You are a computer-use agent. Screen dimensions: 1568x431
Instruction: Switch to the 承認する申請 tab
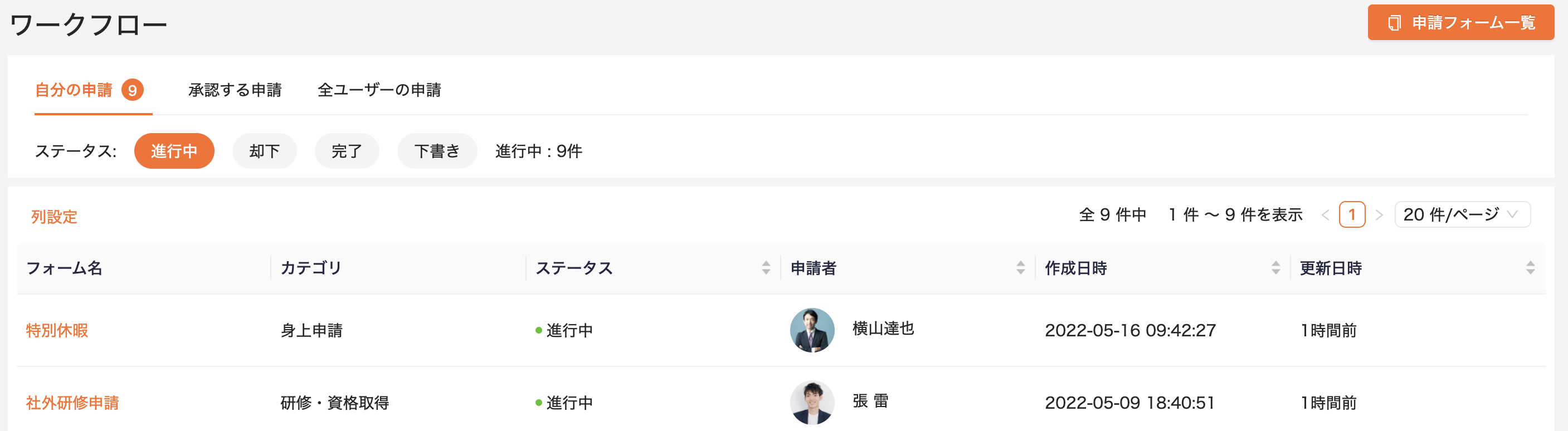235,90
